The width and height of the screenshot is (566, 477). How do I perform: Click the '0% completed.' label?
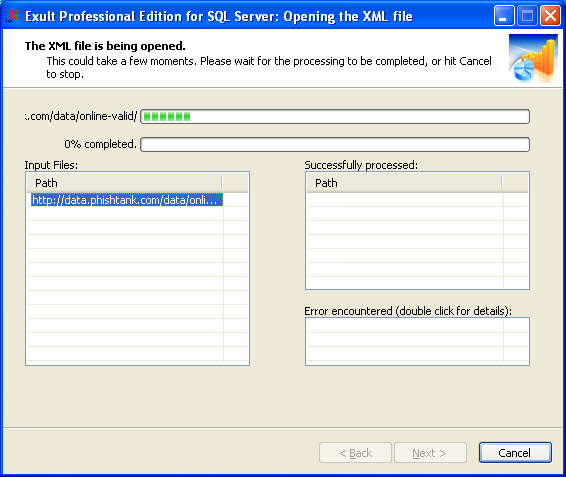tap(100, 144)
